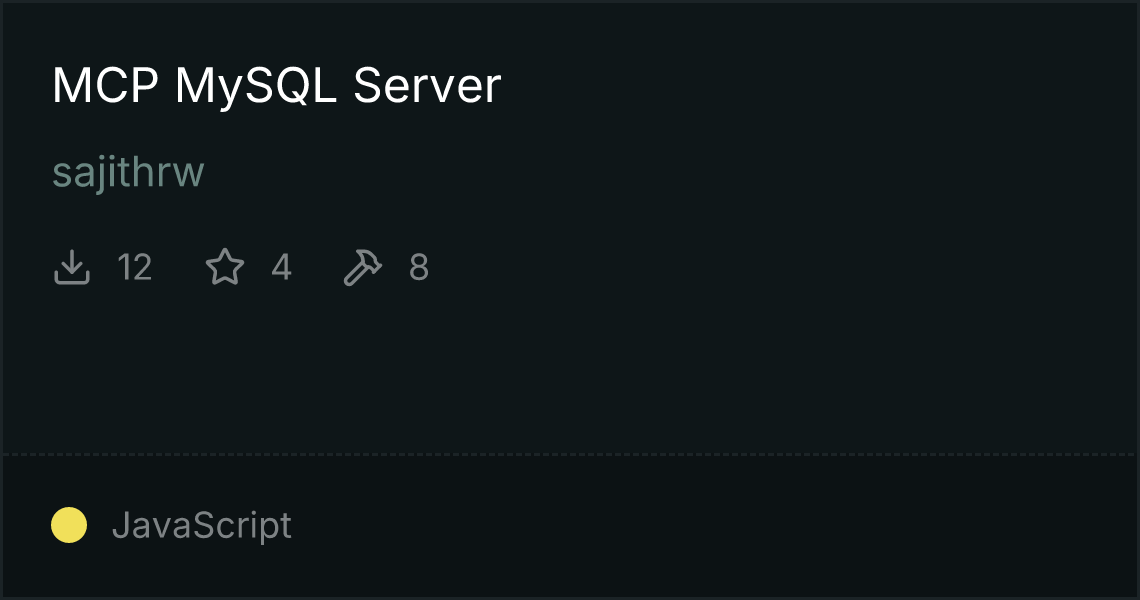Screen dimensions: 1140x600
Task: Click the download arrow icon
Action: (x=72, y=267)
